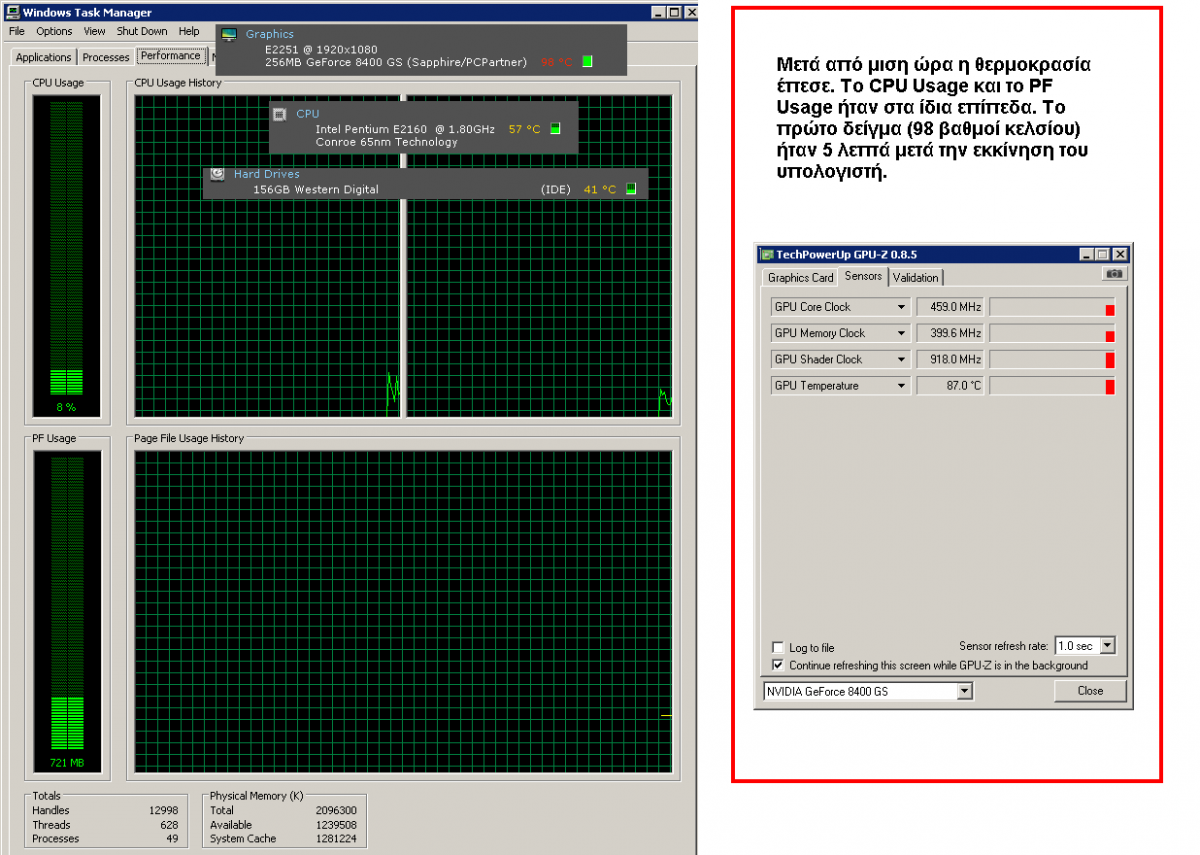Click the green indicator next to 98 °C
1200x855 pixels.
tap(587, 62)
